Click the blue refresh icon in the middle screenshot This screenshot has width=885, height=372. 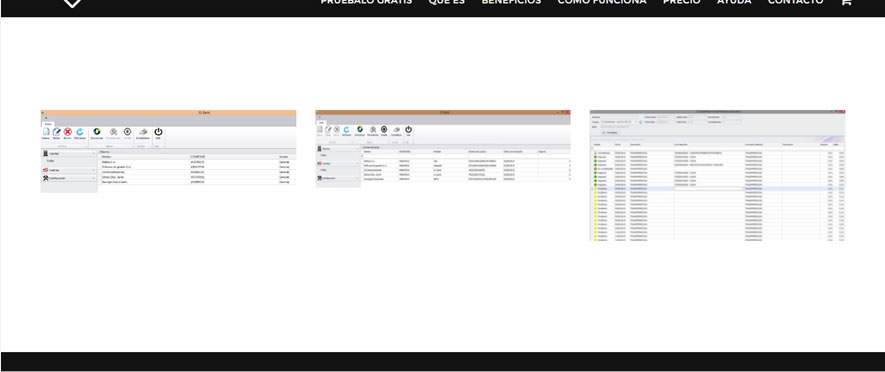pyautogui.click(x=346, y=130)
